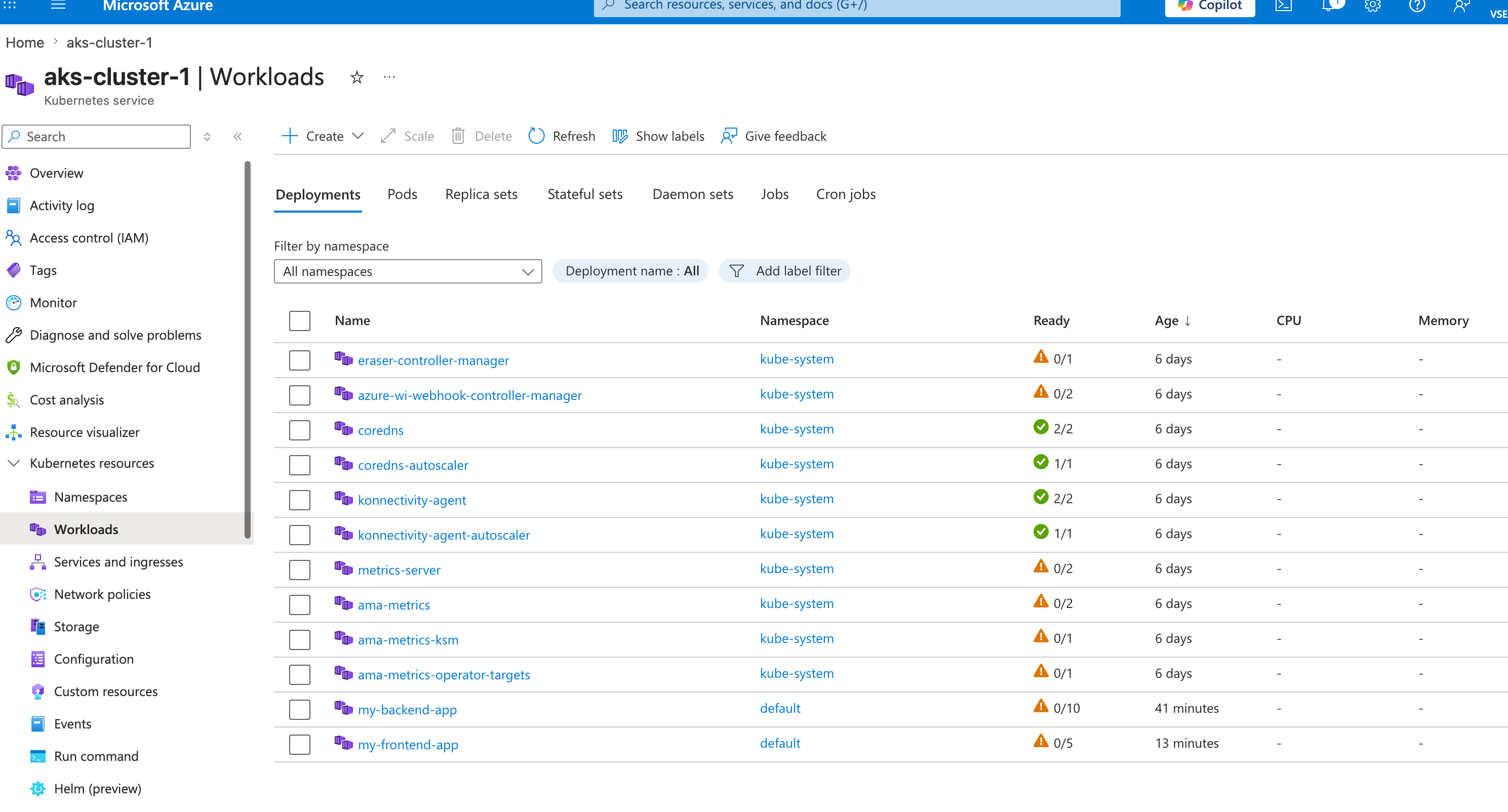Open the feedback person icon in header
Viewport: 1508px width, 812px height.
1461,5
